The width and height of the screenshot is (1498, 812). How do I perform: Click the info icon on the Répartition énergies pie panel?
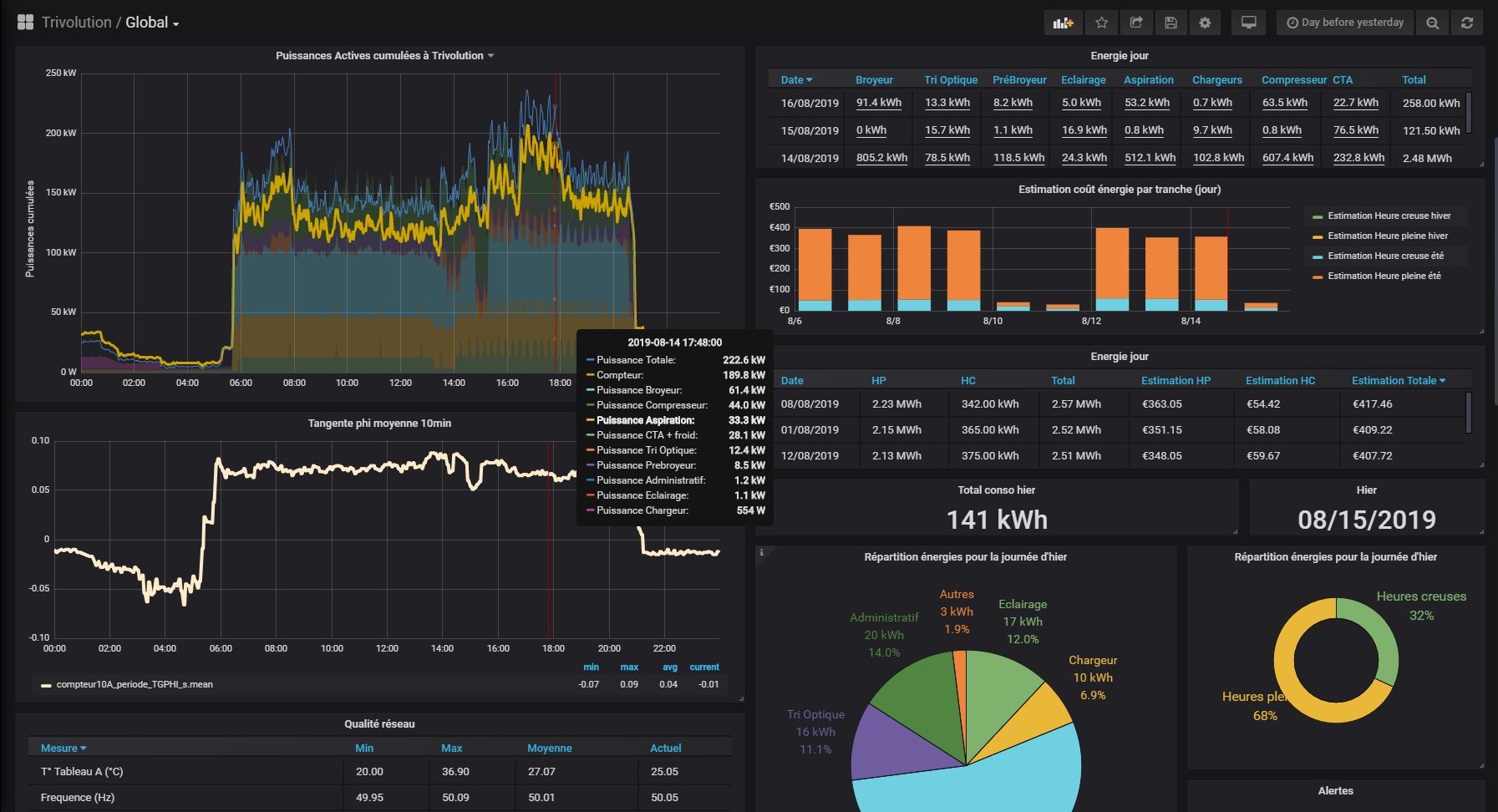pyautogui.click(x=761, y=553)
